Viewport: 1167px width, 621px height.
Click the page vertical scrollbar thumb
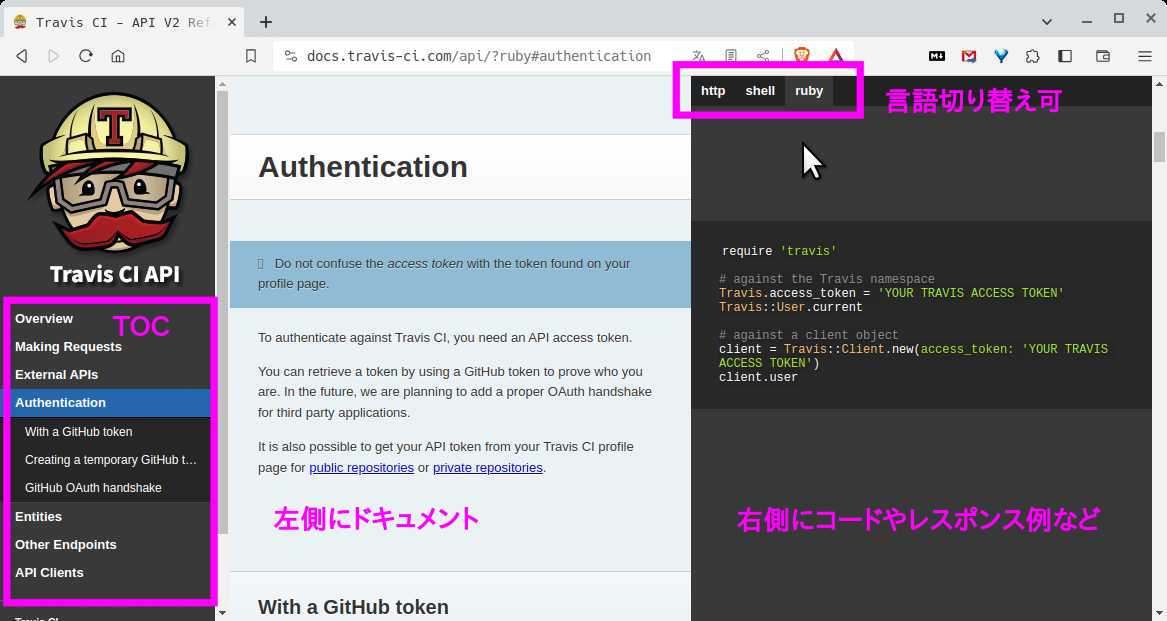1159,147
